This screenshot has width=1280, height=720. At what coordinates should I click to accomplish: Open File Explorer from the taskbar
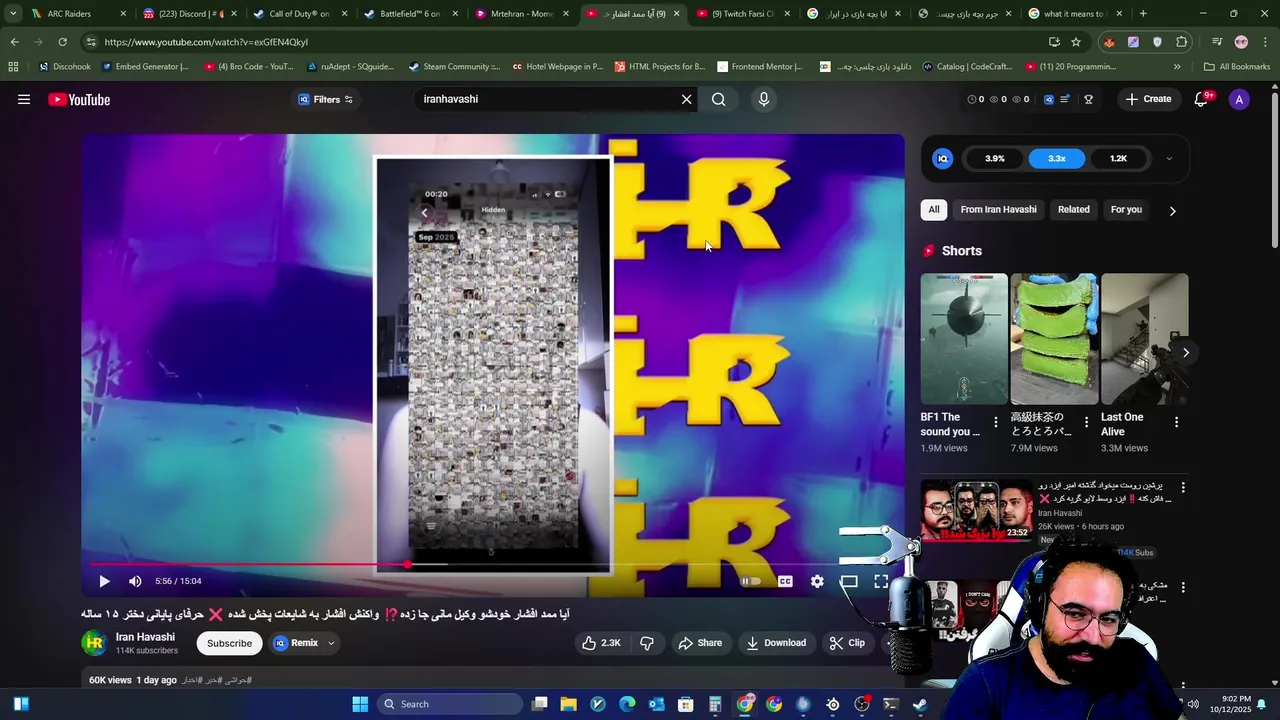click(568, 704)
